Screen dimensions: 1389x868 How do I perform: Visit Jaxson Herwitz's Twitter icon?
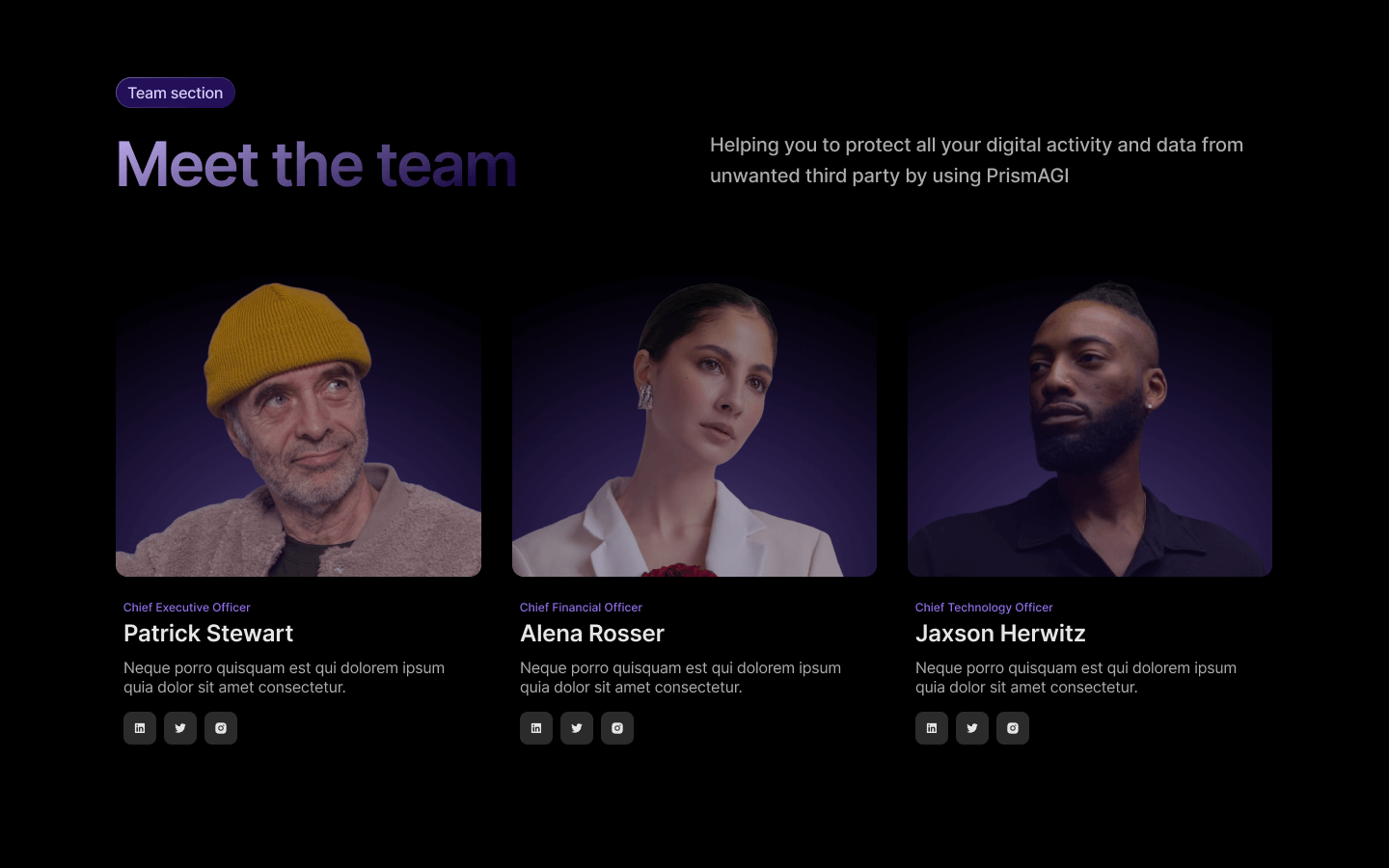coord(972,728)
